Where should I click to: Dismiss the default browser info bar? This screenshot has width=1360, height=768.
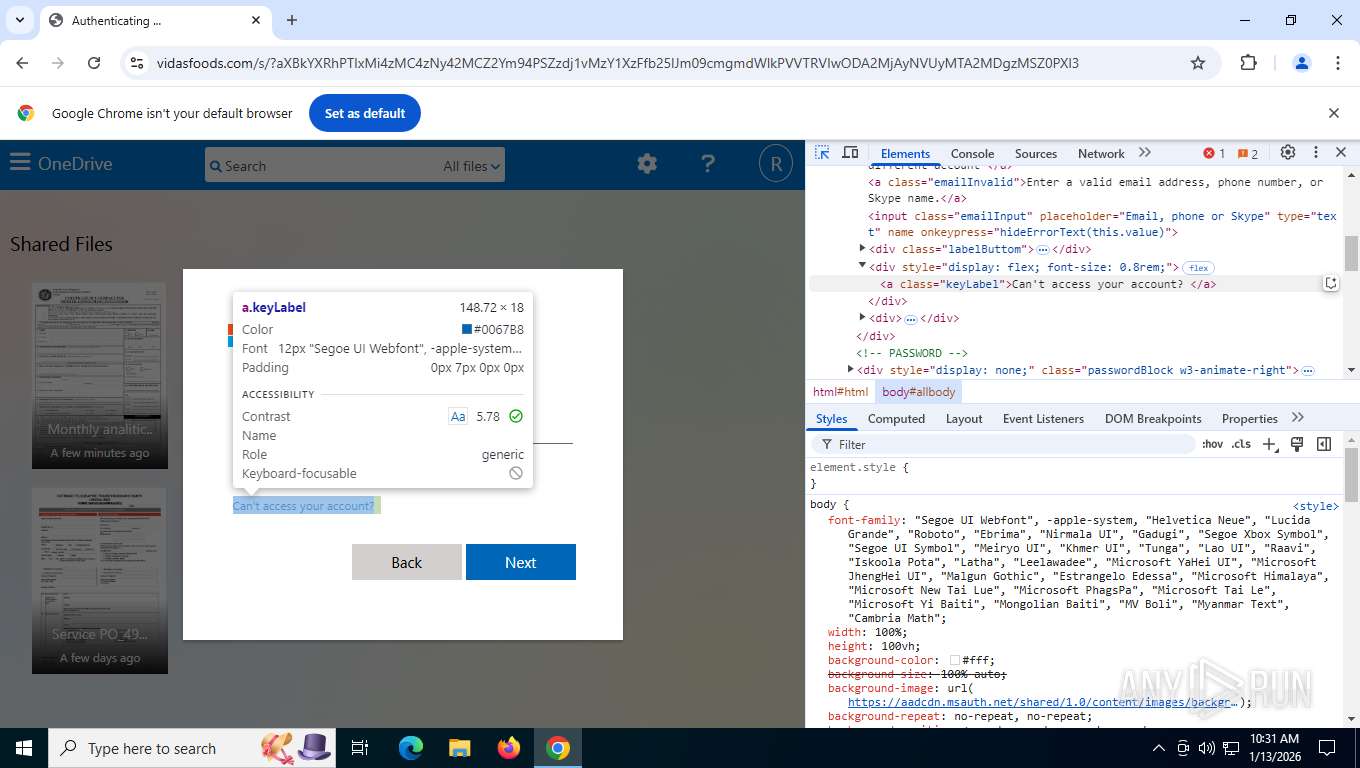pyautogui.click(x=1333, y=113)
